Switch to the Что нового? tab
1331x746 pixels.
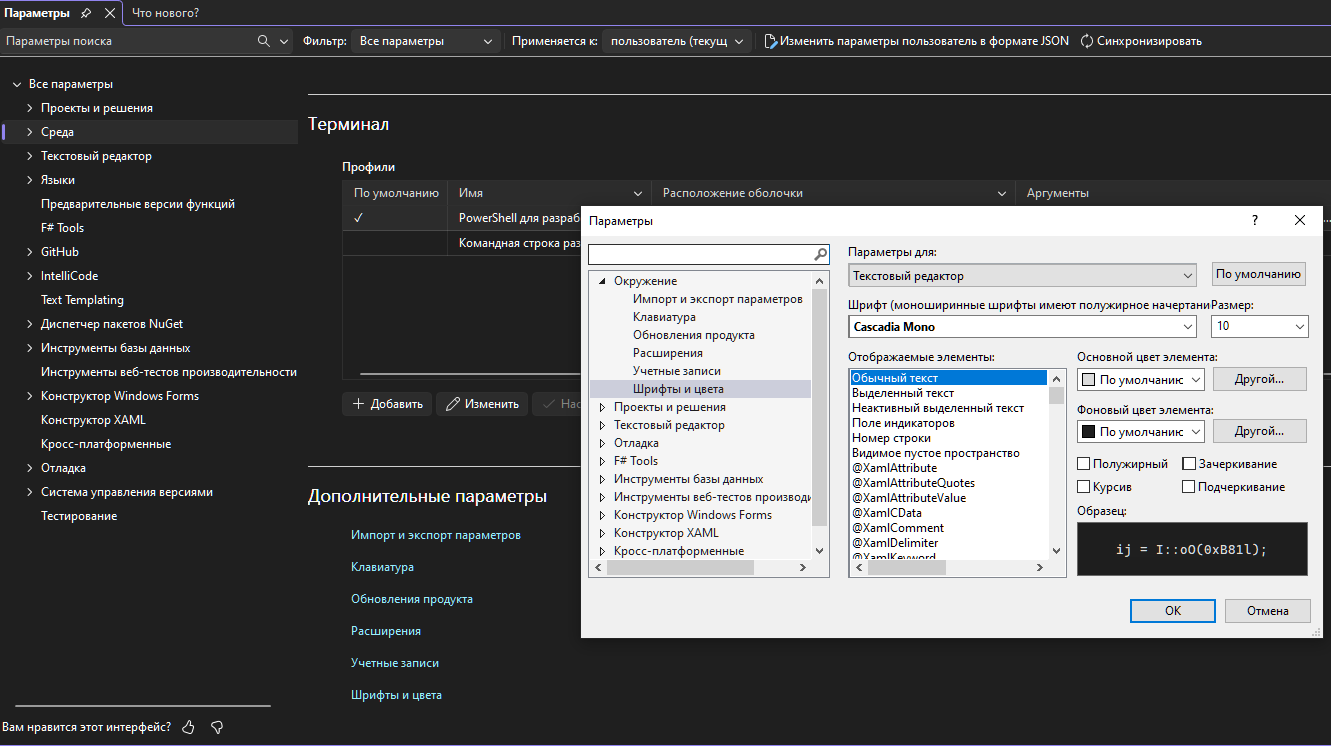coord(165,13)
